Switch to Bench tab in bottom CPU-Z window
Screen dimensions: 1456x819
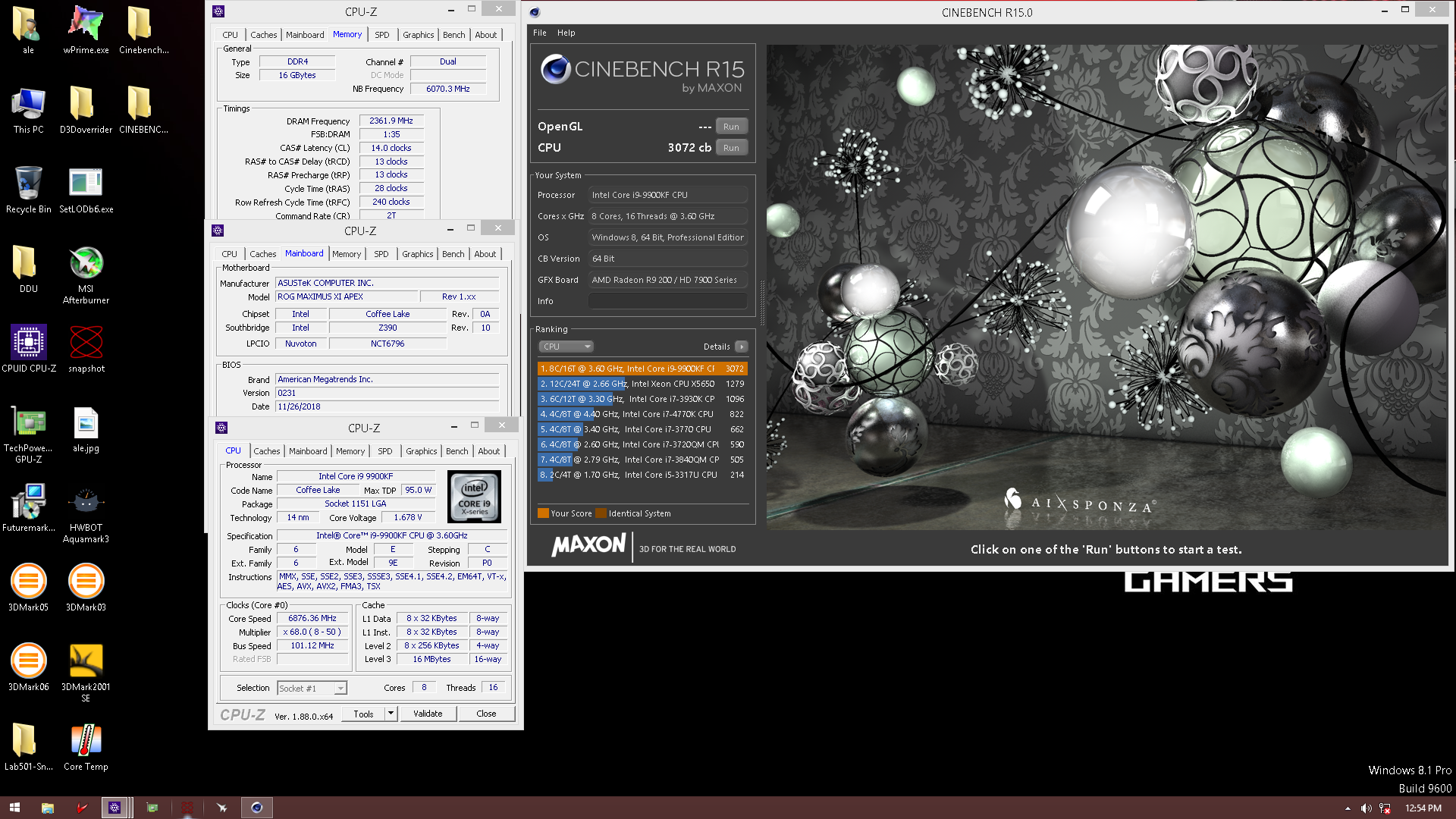tap(457, 451)
